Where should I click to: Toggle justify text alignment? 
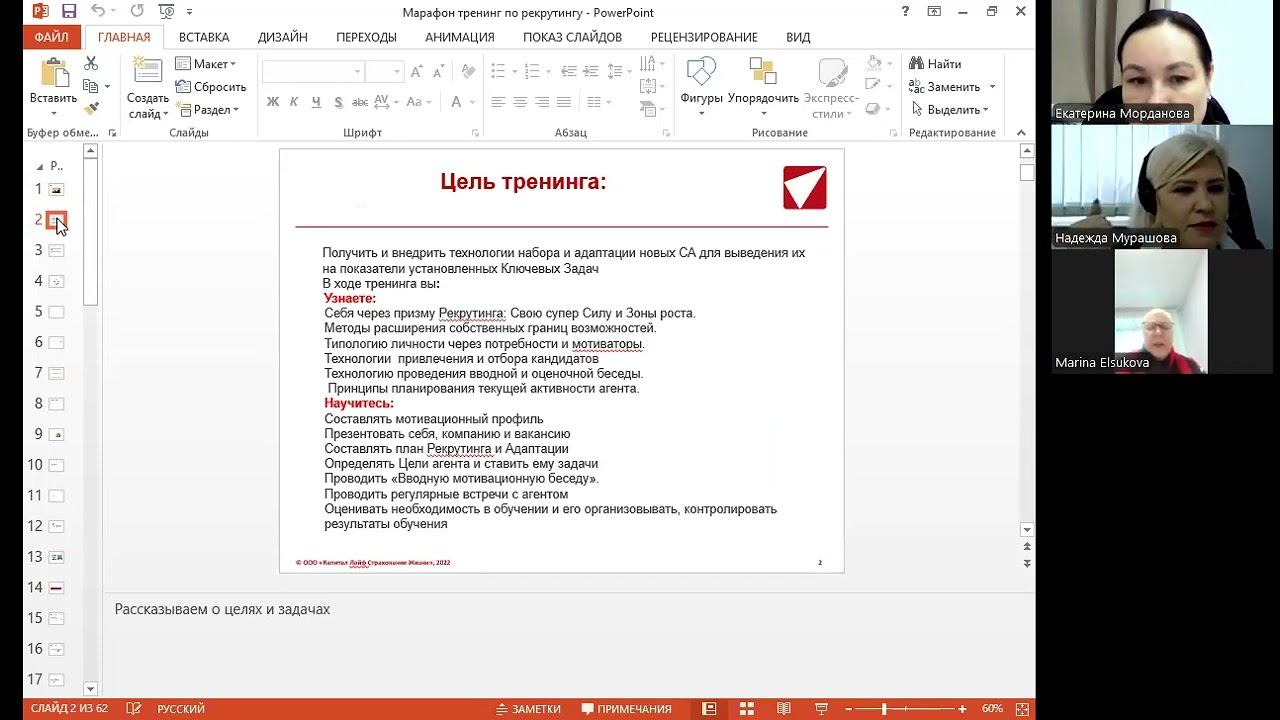click(564, 102)
